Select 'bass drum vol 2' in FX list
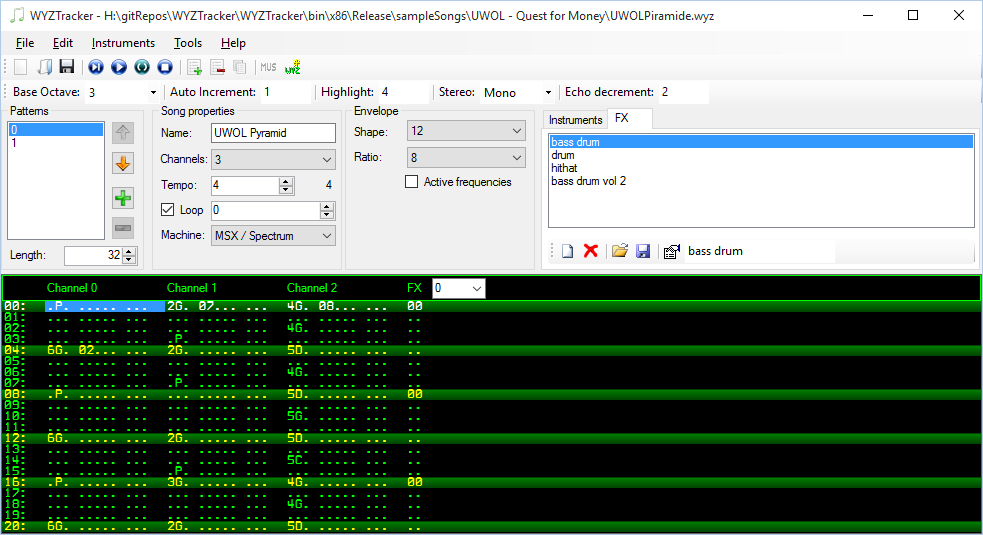983x535 pixels. pos(761,181)
